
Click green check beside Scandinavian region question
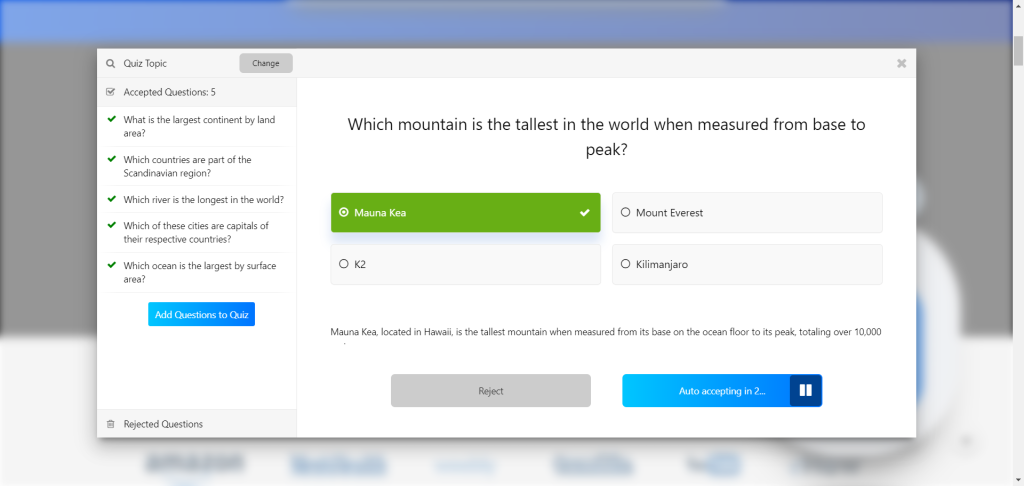coord(112,159)
